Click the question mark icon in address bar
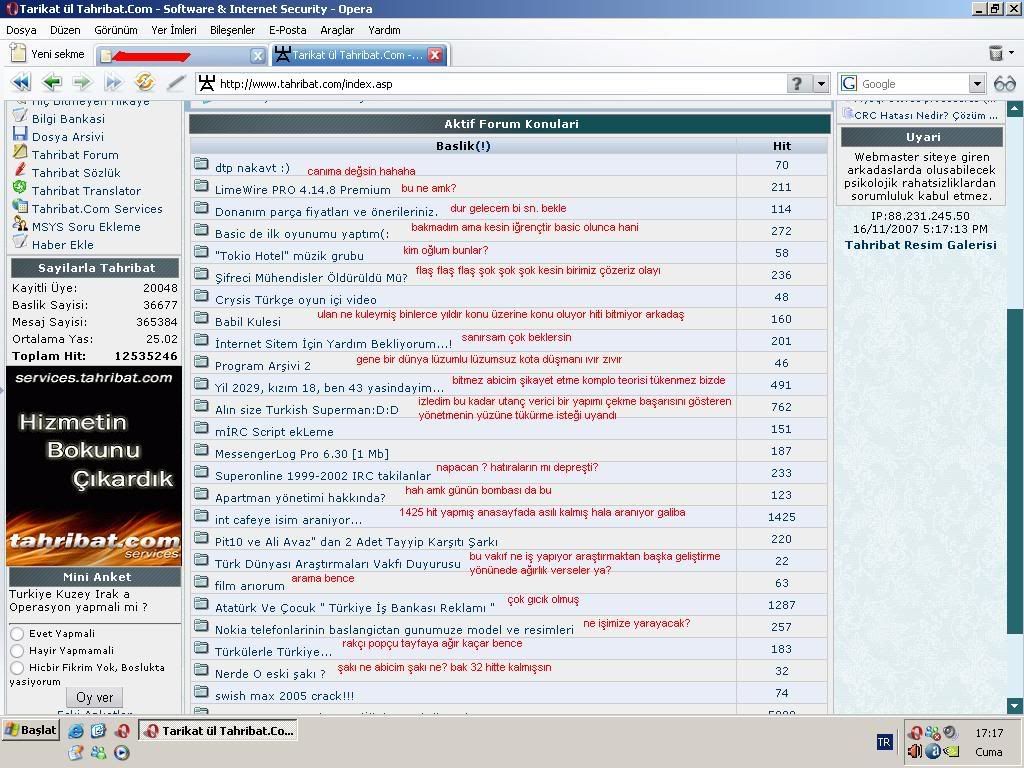 coord(797,84)
